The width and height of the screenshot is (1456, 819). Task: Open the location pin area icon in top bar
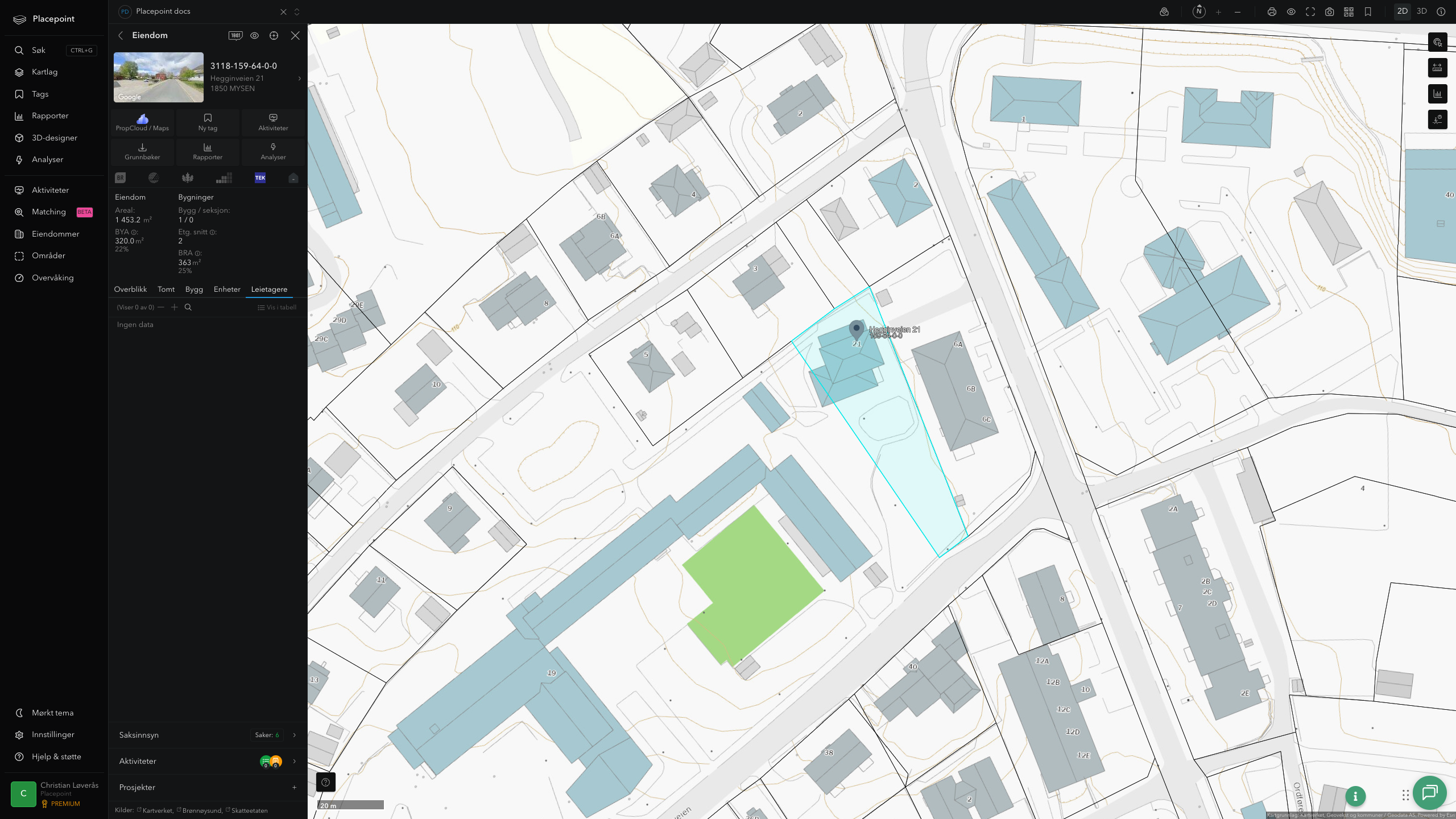pos(1164,11)
